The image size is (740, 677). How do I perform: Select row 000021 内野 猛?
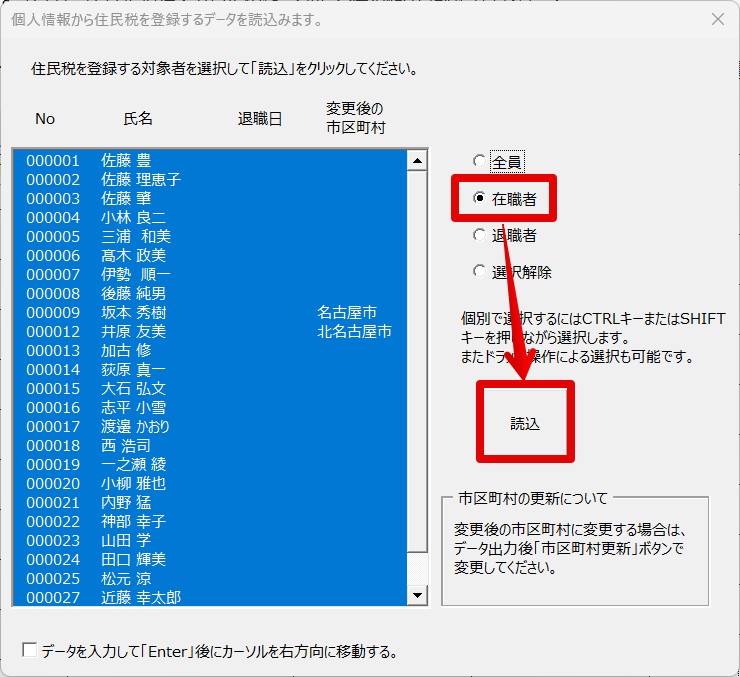210,502
